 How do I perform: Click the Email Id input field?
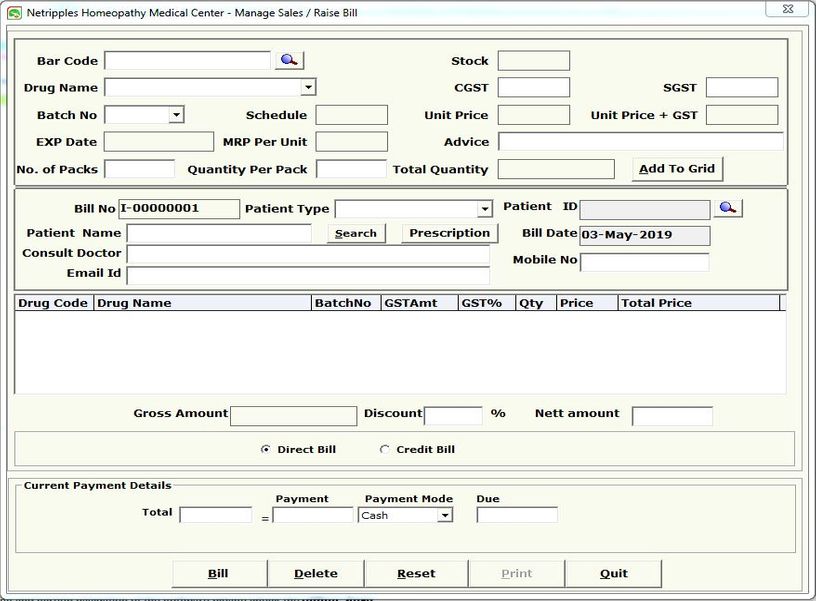[308, 275]
